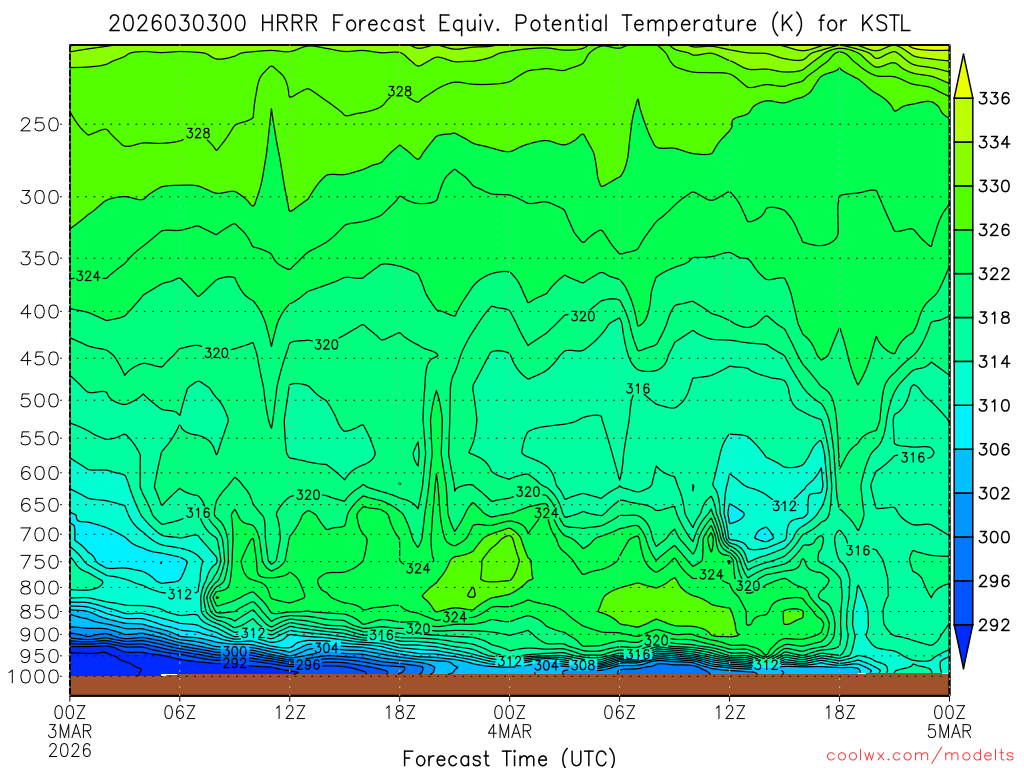This screenshot has width=1024, height=768.
Task: Click the coolwx.com/modelts watermark link text
Action: pyautogui.click(x=920, y=755)
